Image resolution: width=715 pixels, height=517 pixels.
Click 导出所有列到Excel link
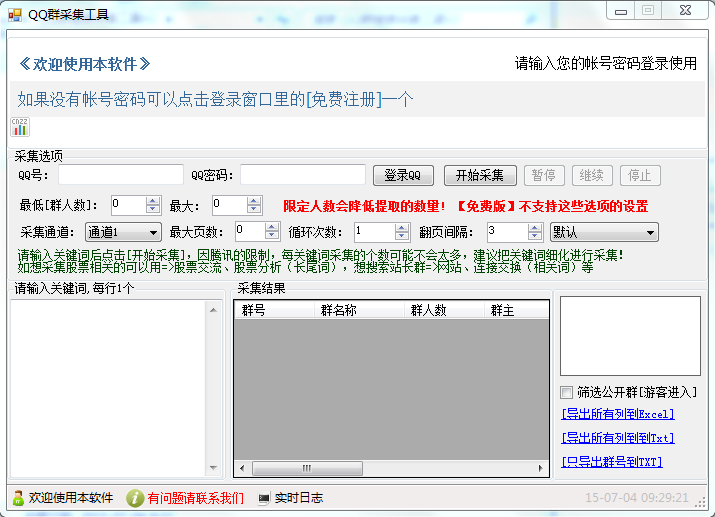[618, 414]
